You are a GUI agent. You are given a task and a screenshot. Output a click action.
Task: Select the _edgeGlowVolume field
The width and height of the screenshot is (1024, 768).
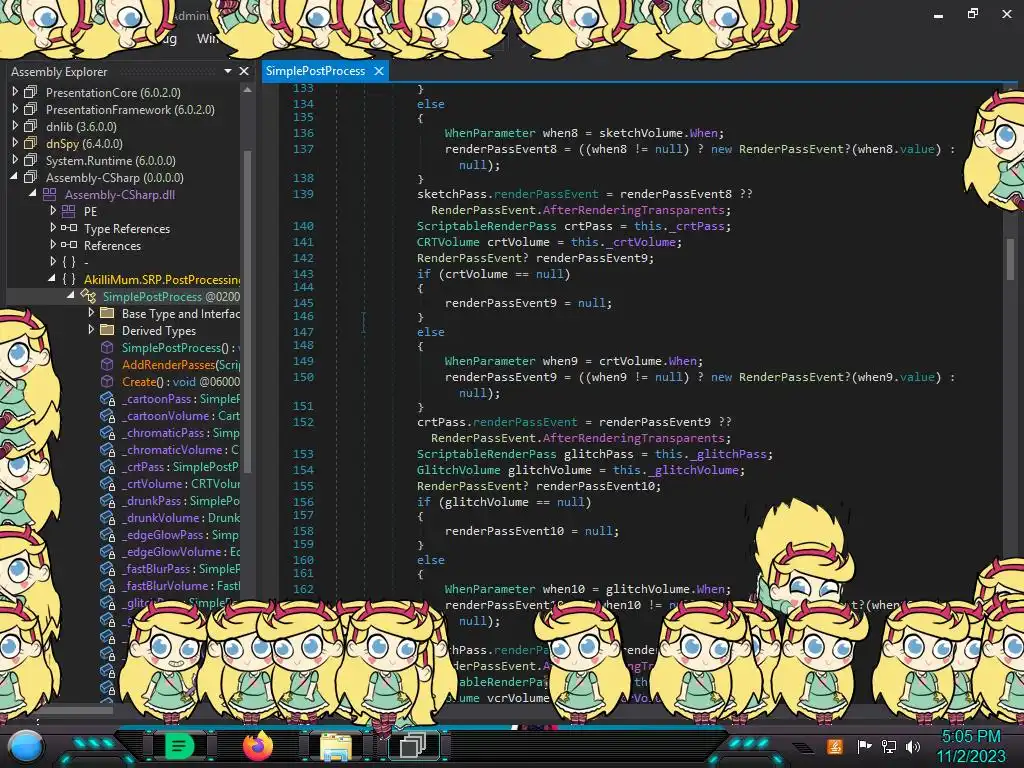pyautogui.click(x=181, y=551)
